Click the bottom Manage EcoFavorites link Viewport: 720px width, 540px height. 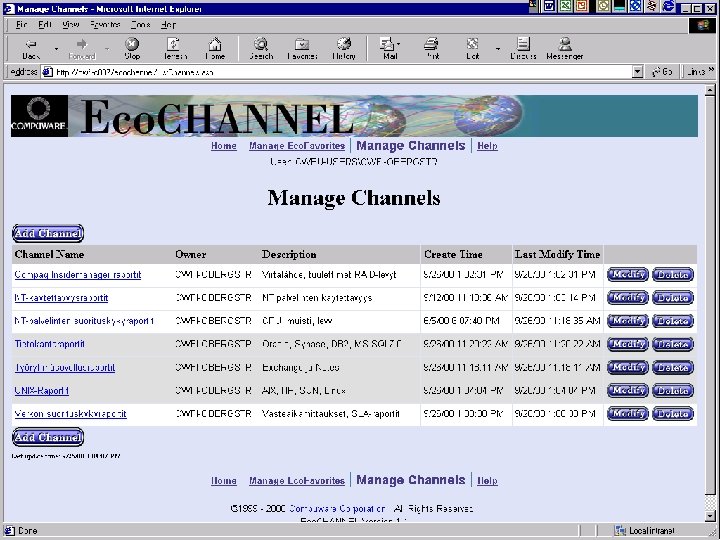297,481
